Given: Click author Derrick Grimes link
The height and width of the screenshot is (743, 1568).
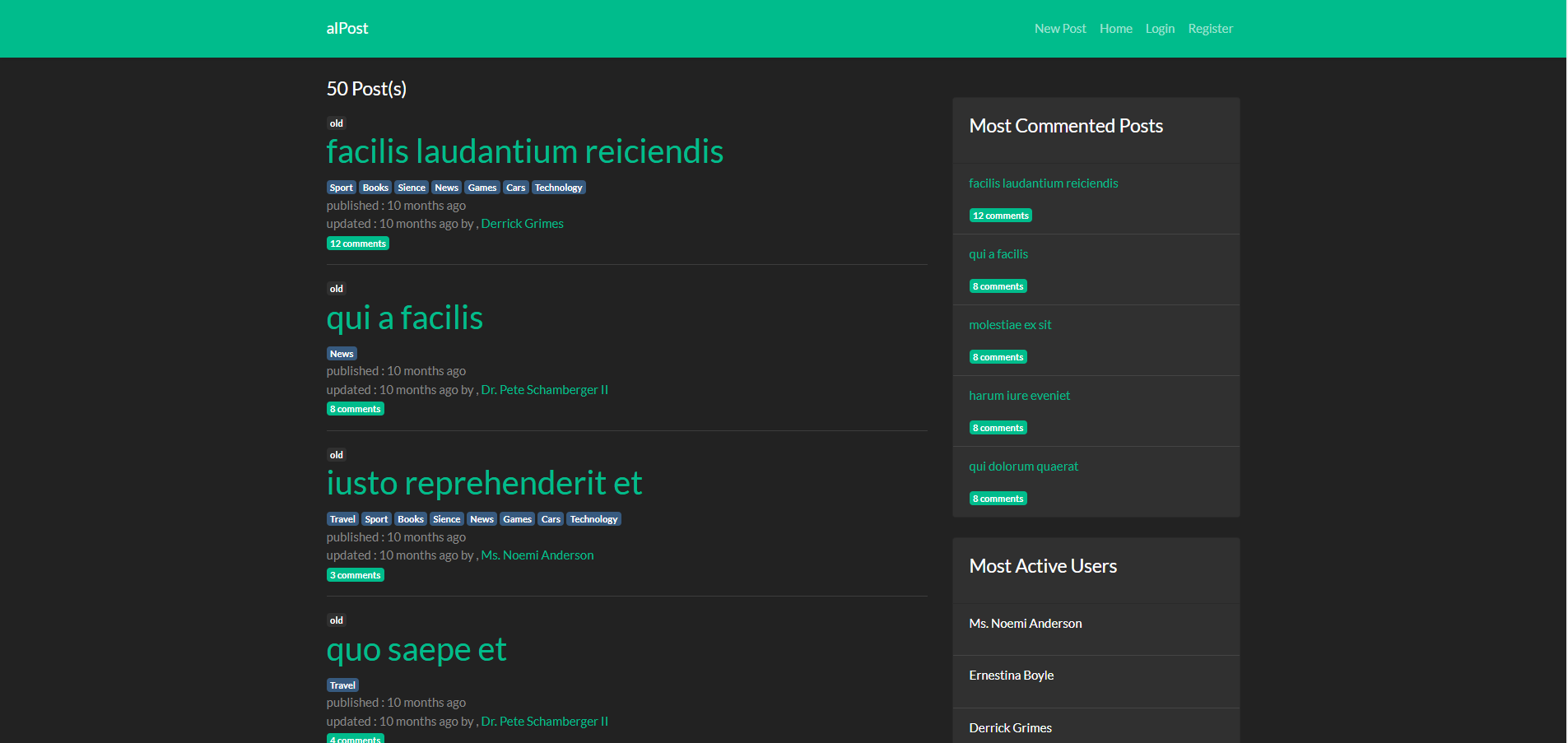Looking at the screenshot, I should [x=522, y=224].
